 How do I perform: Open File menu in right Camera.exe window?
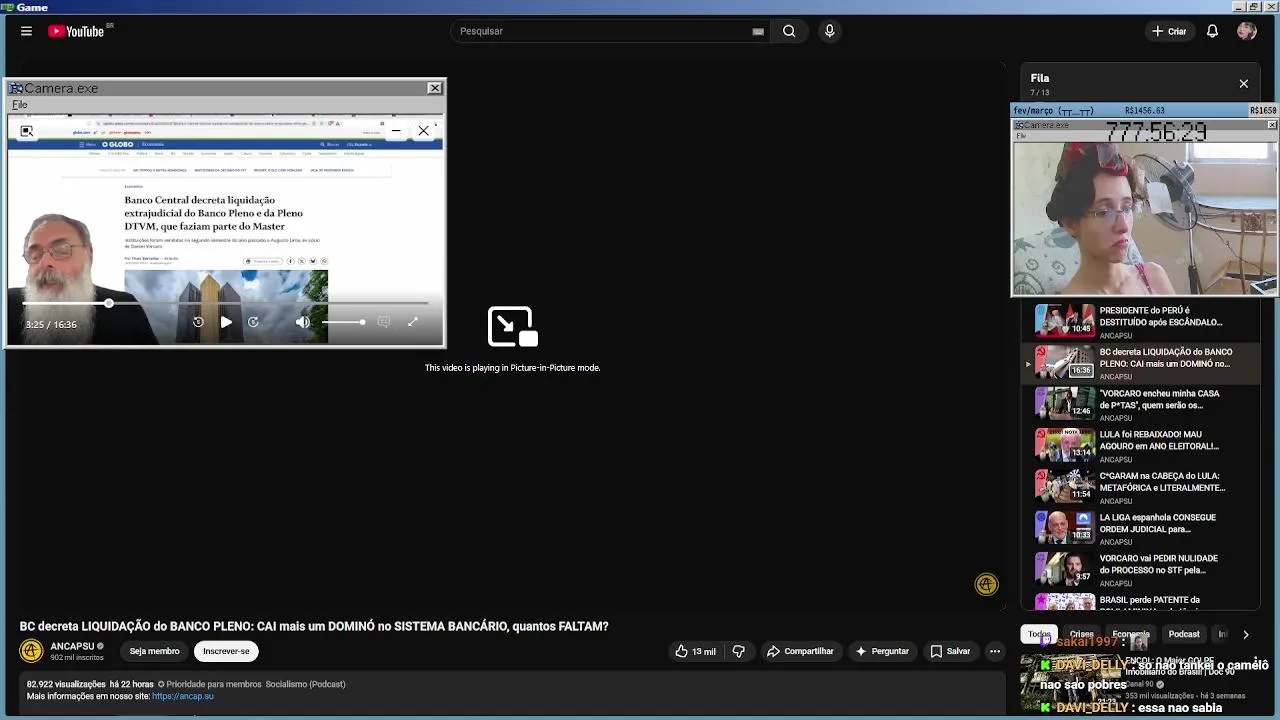1021,136
